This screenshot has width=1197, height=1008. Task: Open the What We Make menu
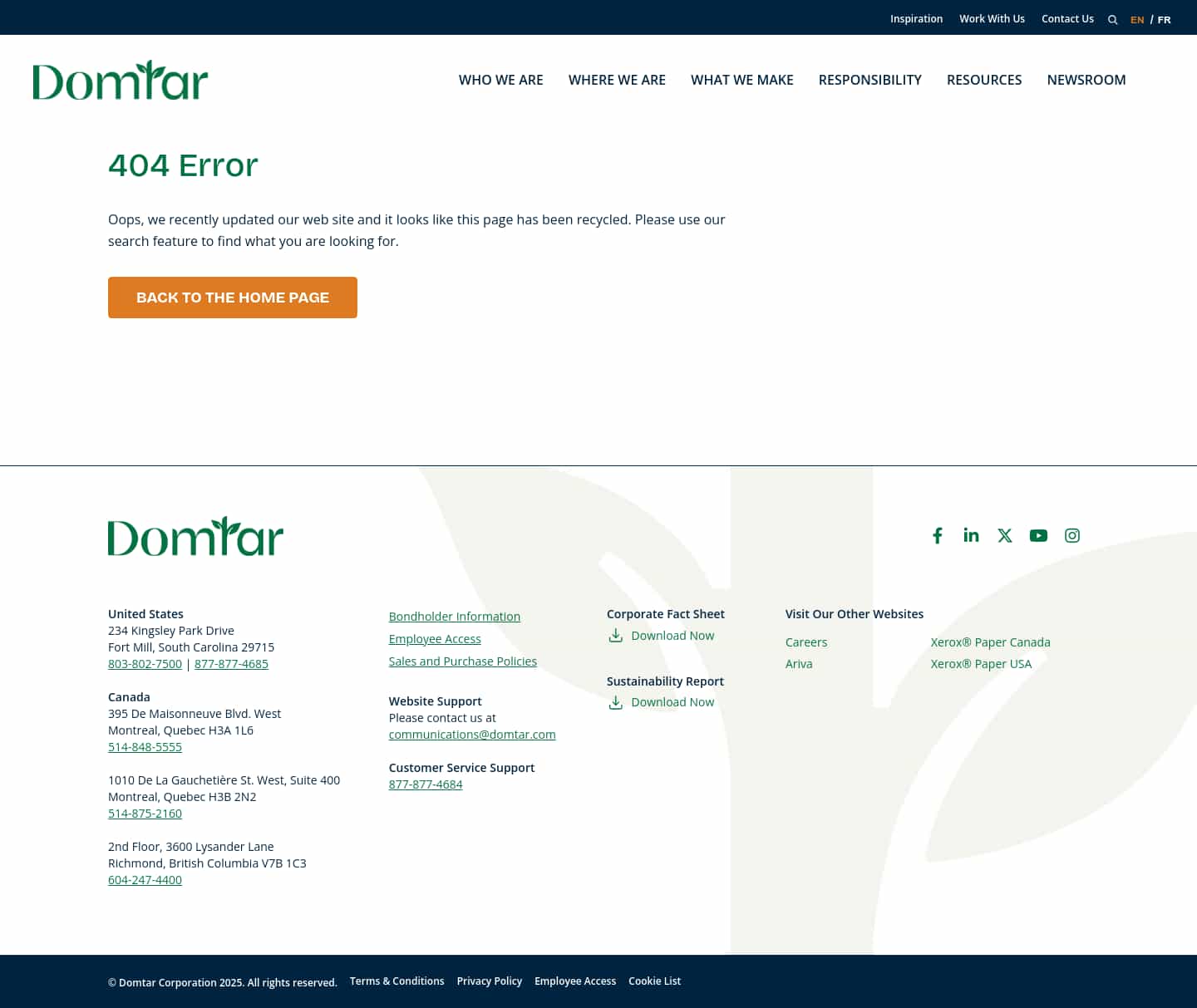point(742,80)
